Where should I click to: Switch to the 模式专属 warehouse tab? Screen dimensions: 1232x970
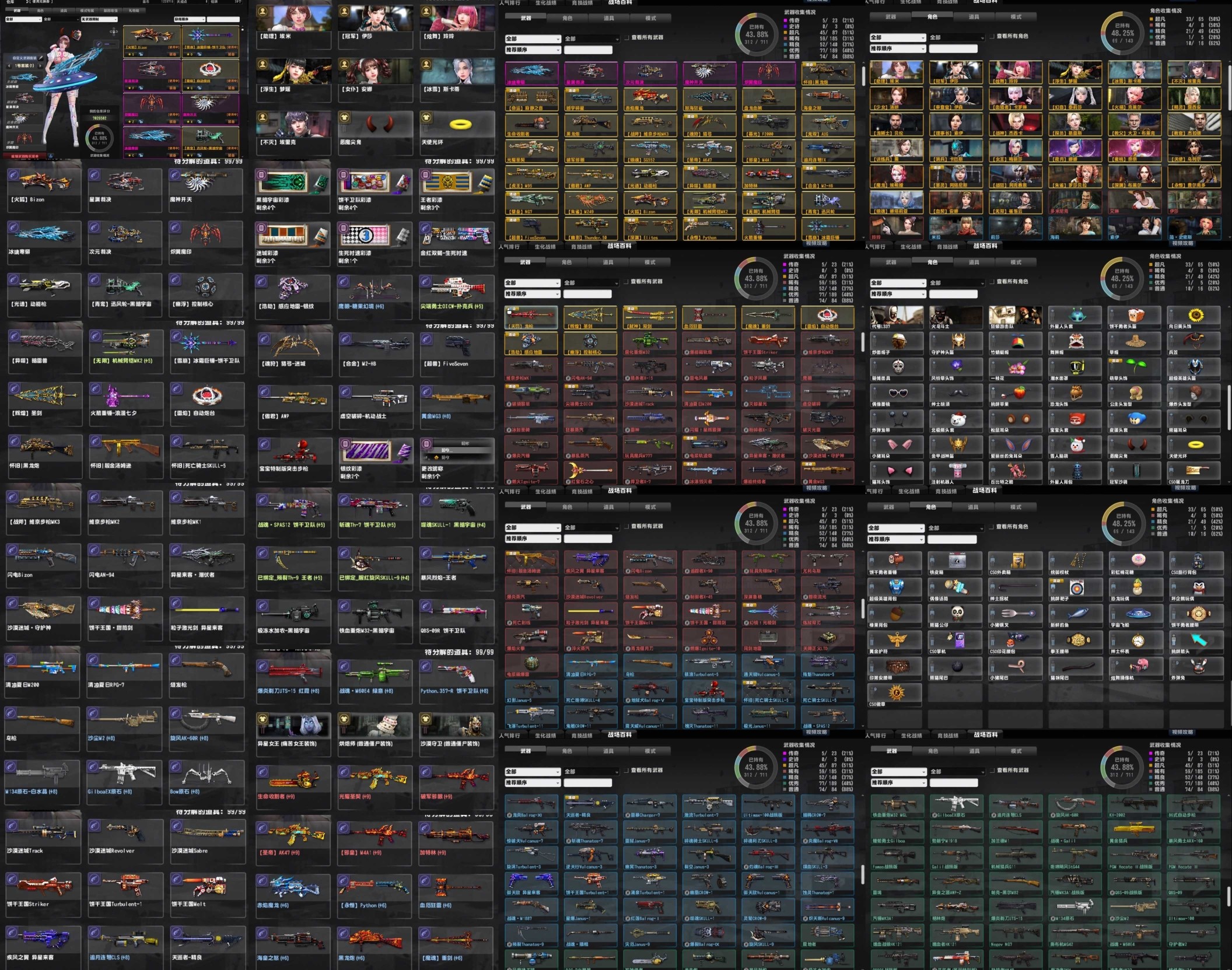coord(87,10)
